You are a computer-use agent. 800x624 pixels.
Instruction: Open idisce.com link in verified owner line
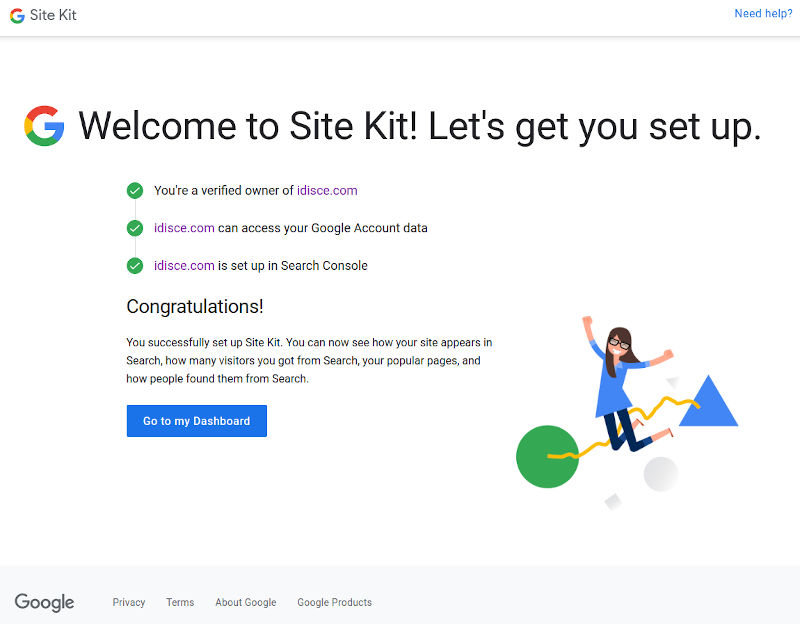[327, 190]
